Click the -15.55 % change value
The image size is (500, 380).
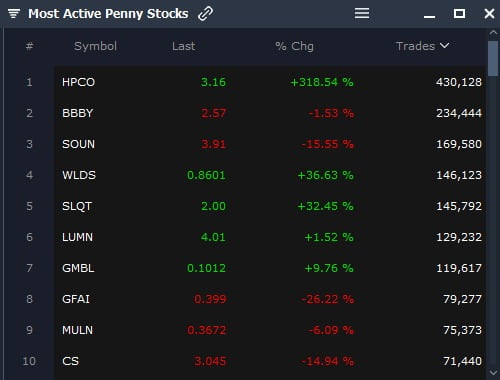[x=327, y=144]
